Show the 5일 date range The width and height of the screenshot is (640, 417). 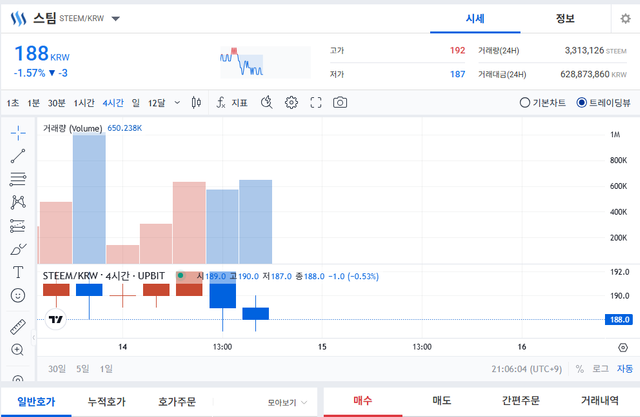pyautogui.click(x=82, y=369)
